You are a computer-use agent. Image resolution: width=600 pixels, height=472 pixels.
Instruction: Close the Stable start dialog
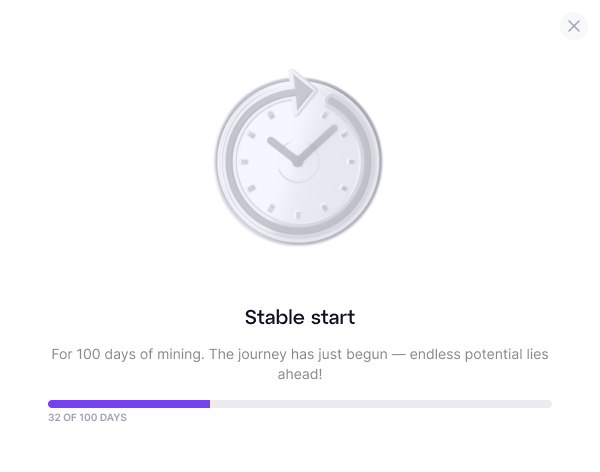(573, 26)
